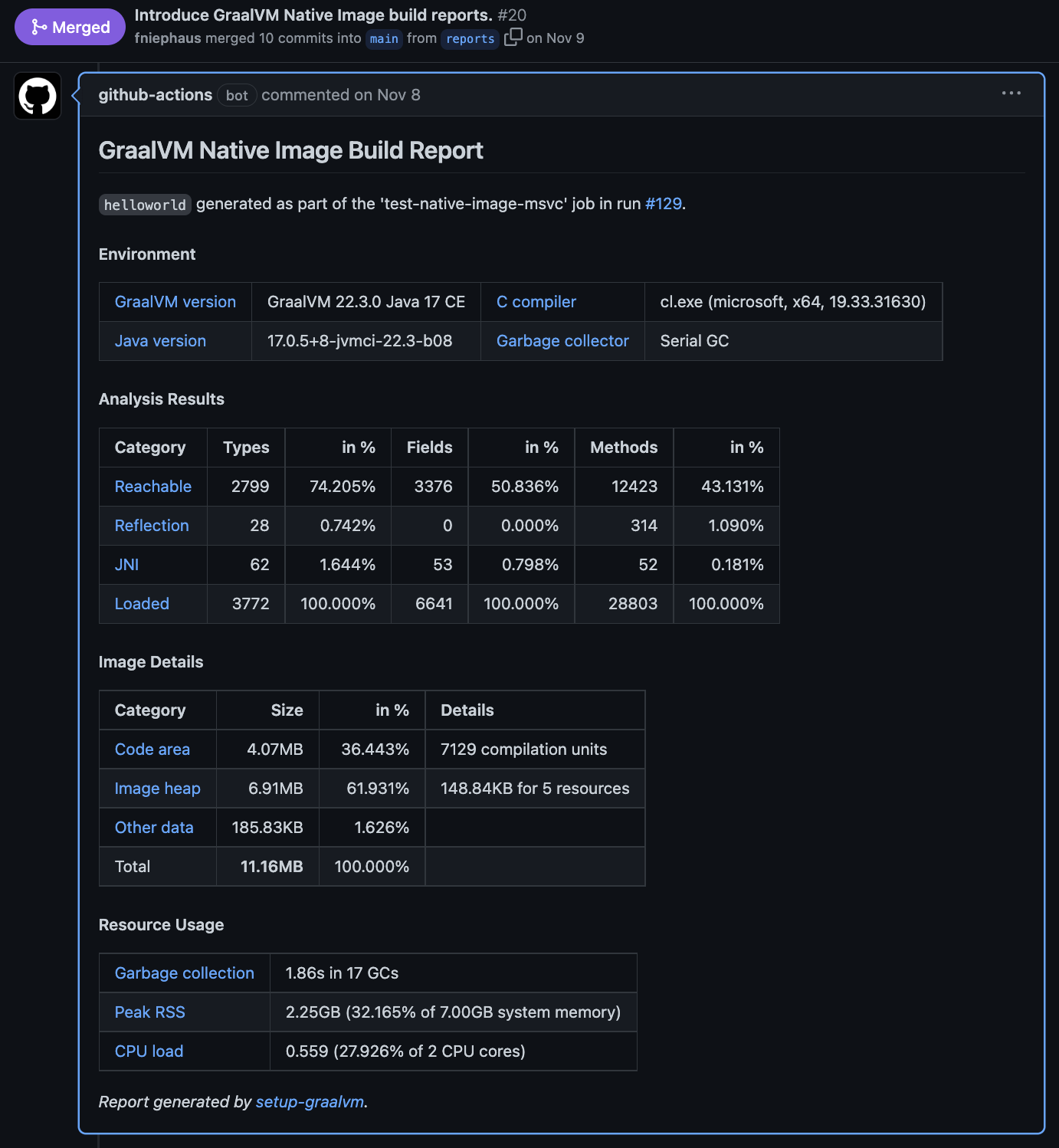Open the Java version link

[x=160, y=341]
